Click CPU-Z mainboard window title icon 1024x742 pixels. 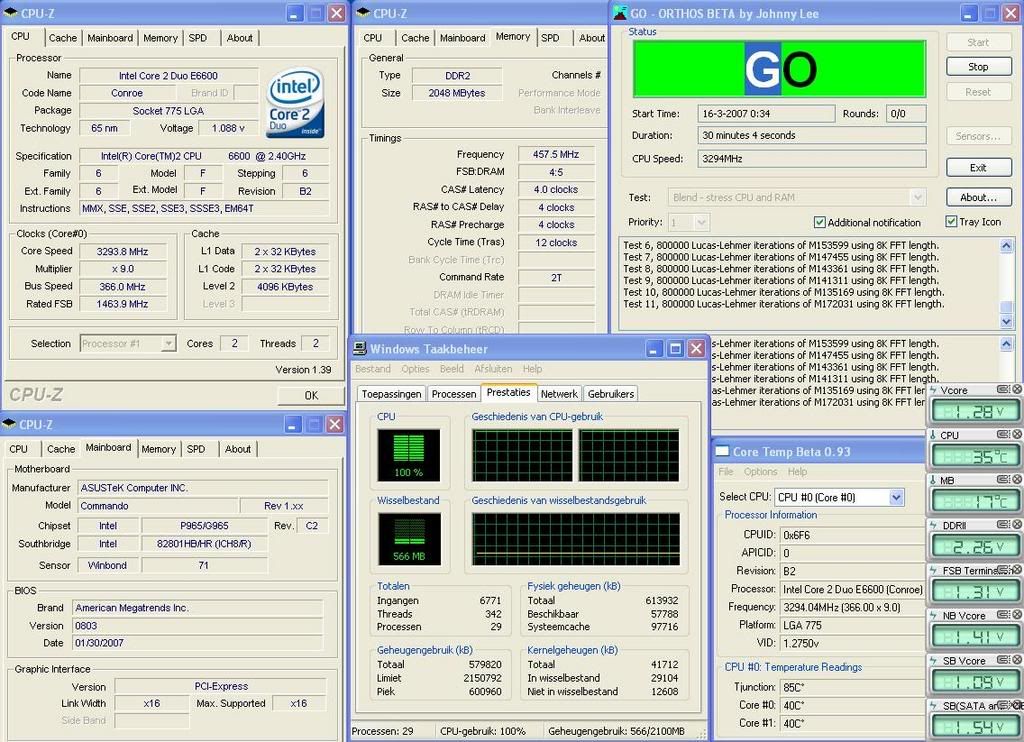click(9, 424)
